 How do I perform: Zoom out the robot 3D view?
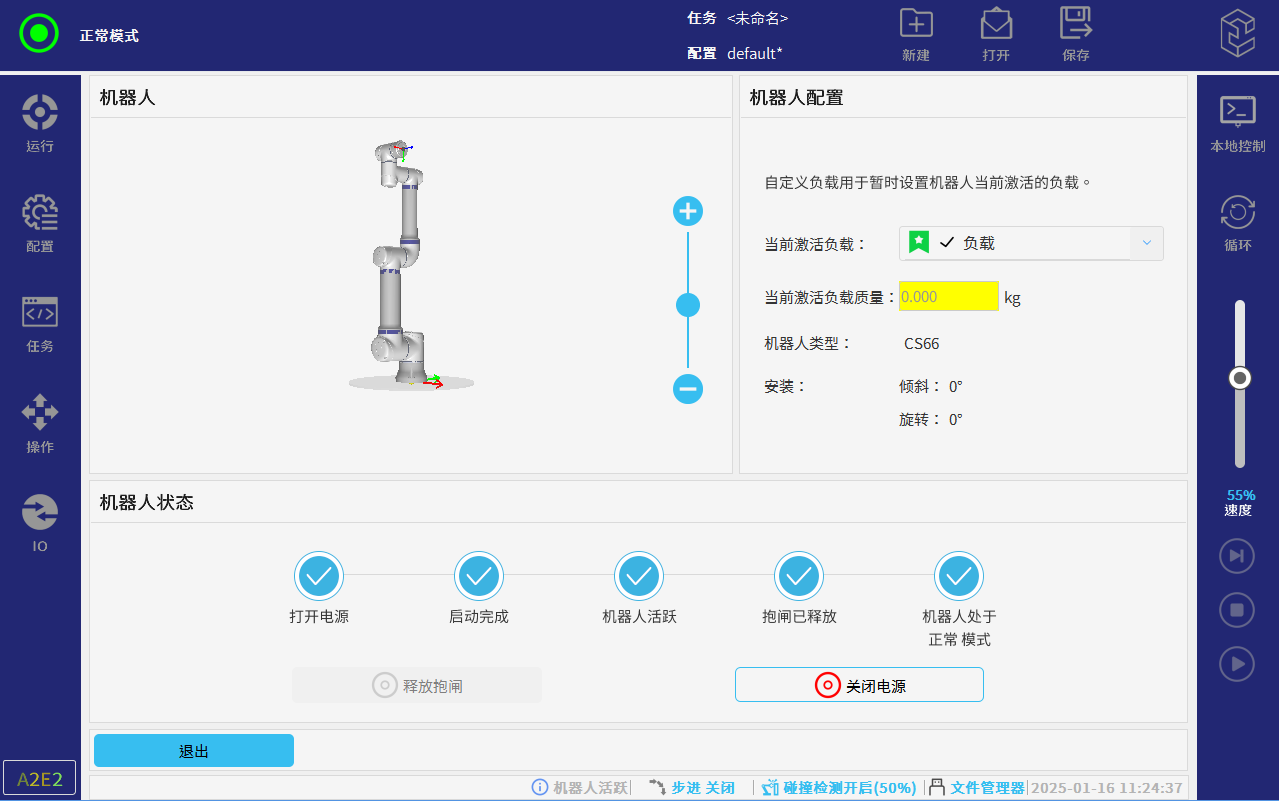pyautogui.click(x=688, y=388)
